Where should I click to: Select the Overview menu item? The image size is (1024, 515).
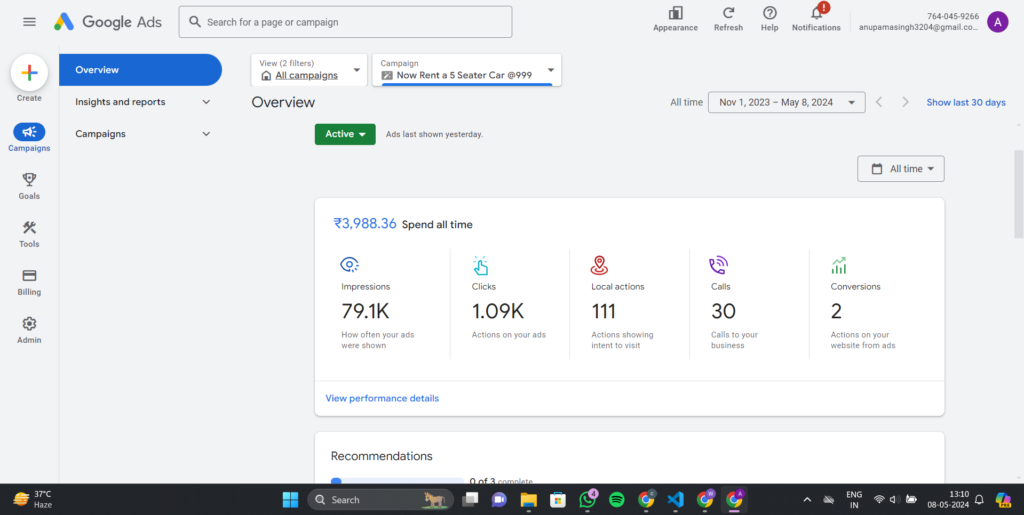(140, 70)
